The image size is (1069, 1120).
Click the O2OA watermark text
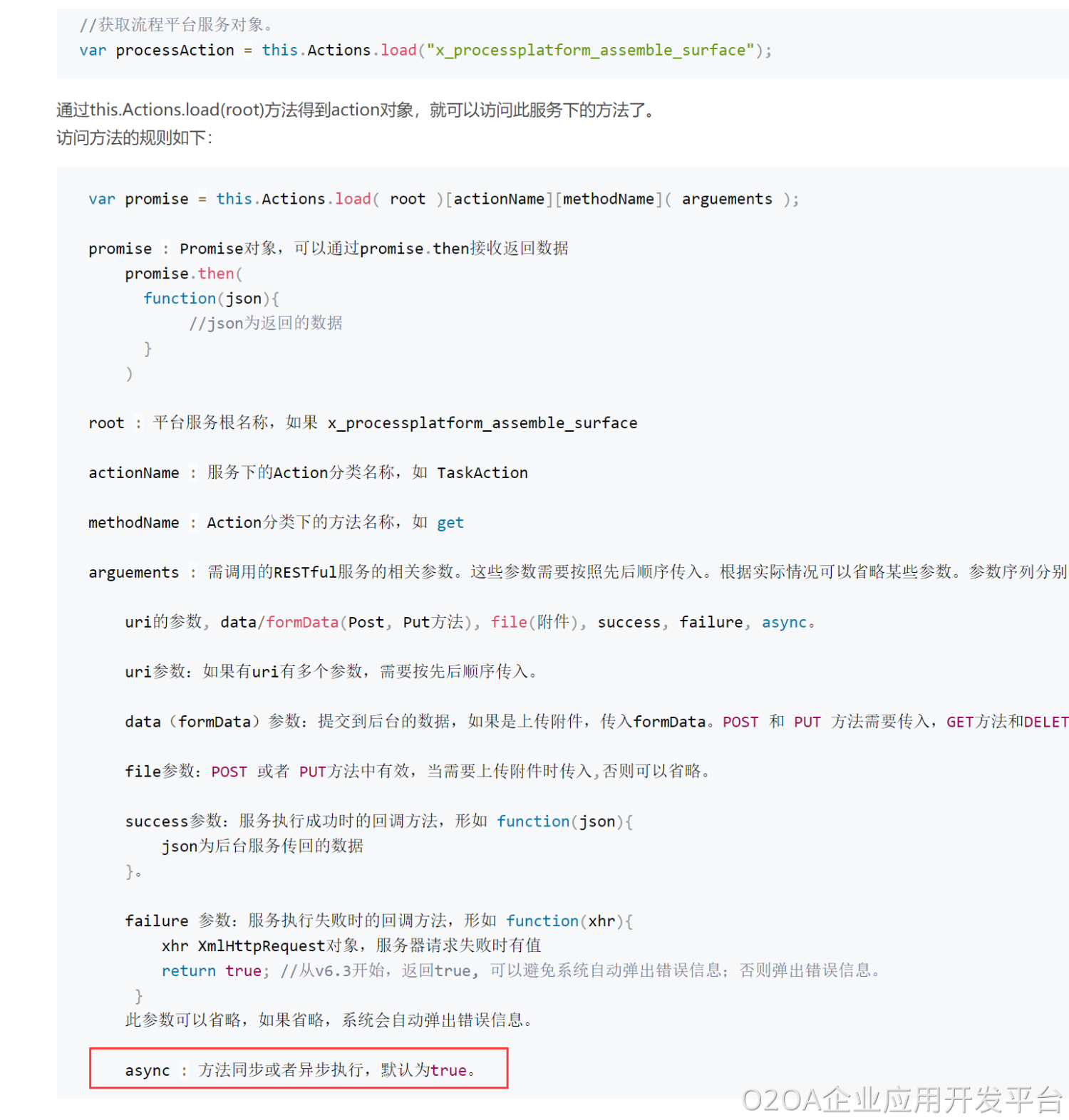(x=902, y=1099)
